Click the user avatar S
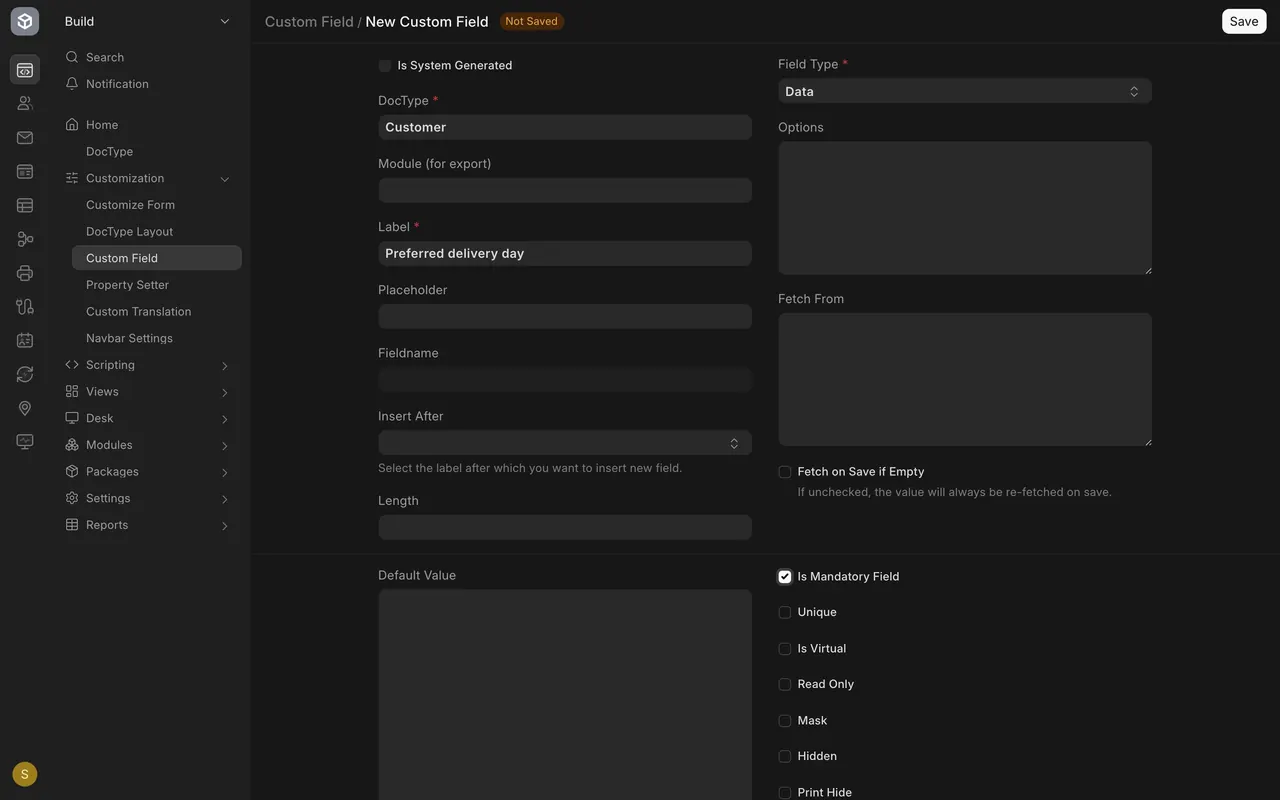 (25, 774)
